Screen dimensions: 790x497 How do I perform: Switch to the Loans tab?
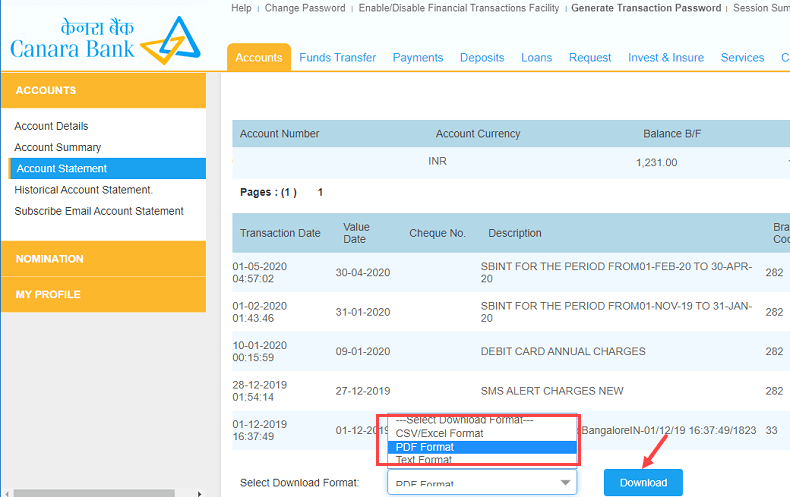pyautogui.click(x=537, y=57)
